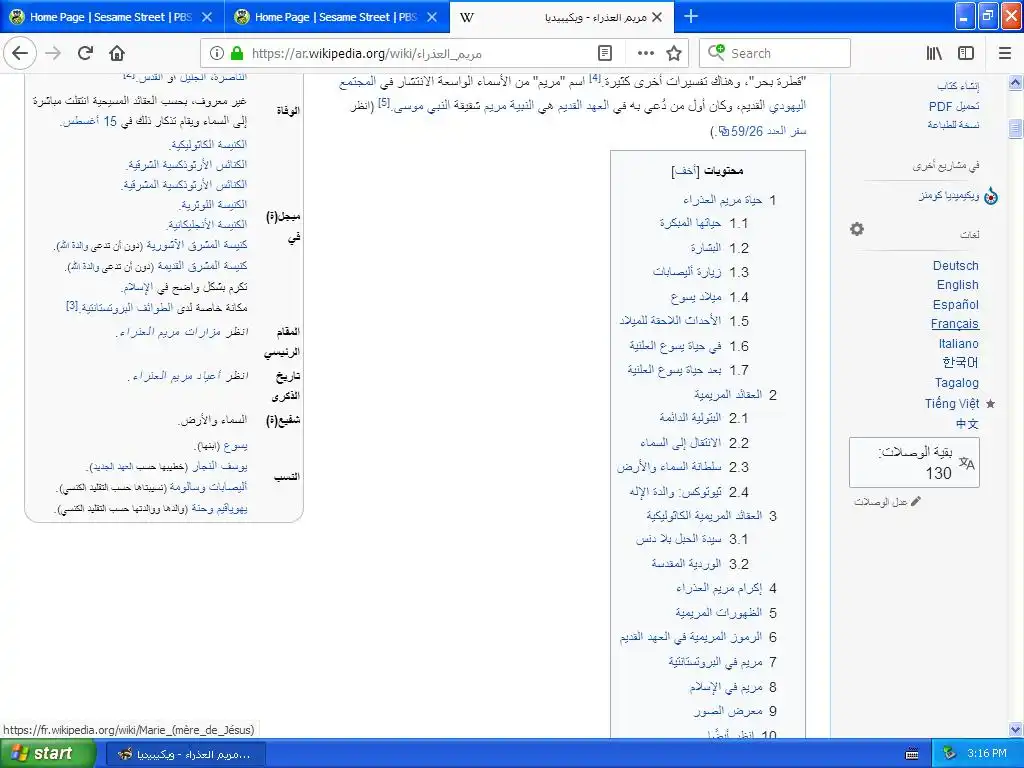The image size is (1024, 768).
Task: Click the scrollbar up arrow
Action: pos(1015,82)
